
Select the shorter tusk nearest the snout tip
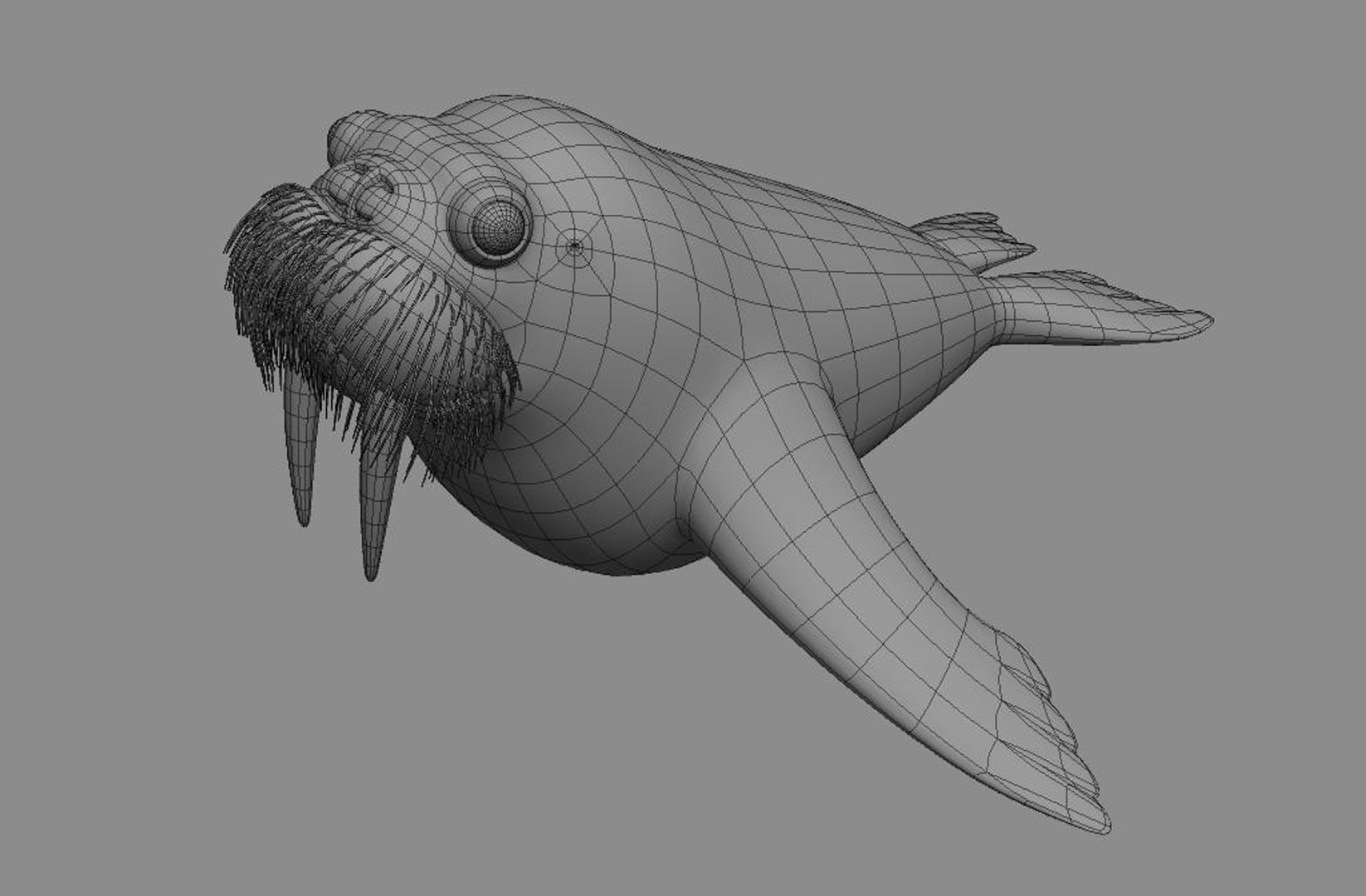[x=300, y=450]
